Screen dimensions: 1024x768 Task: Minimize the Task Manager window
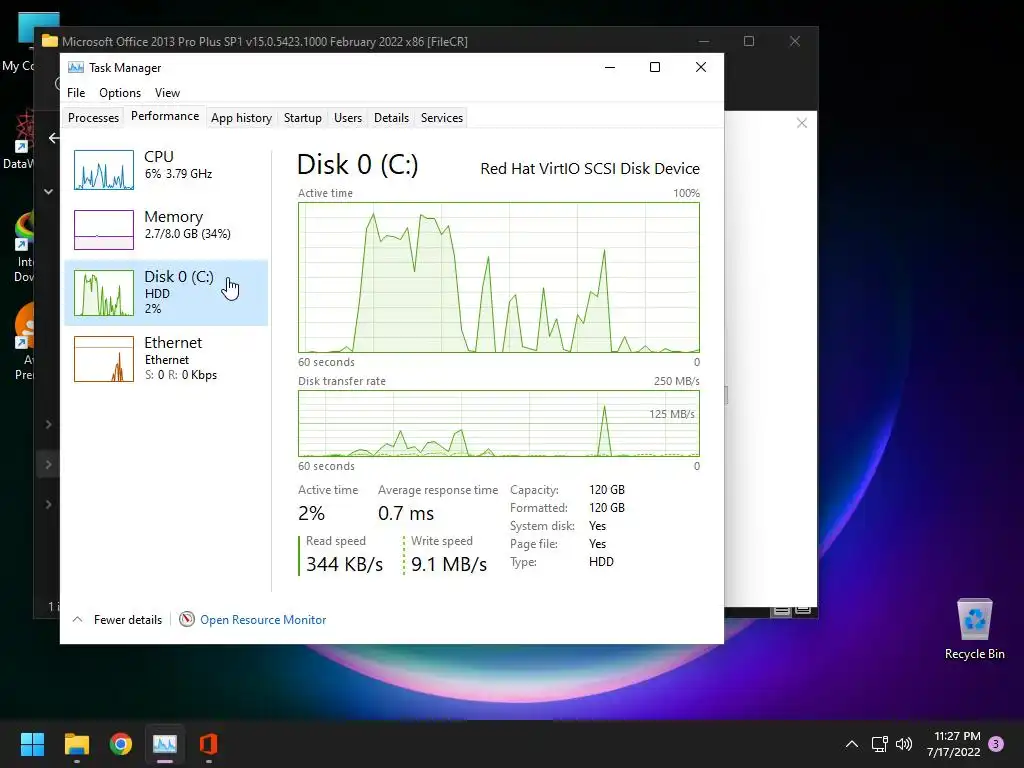[x=610, y=67]
